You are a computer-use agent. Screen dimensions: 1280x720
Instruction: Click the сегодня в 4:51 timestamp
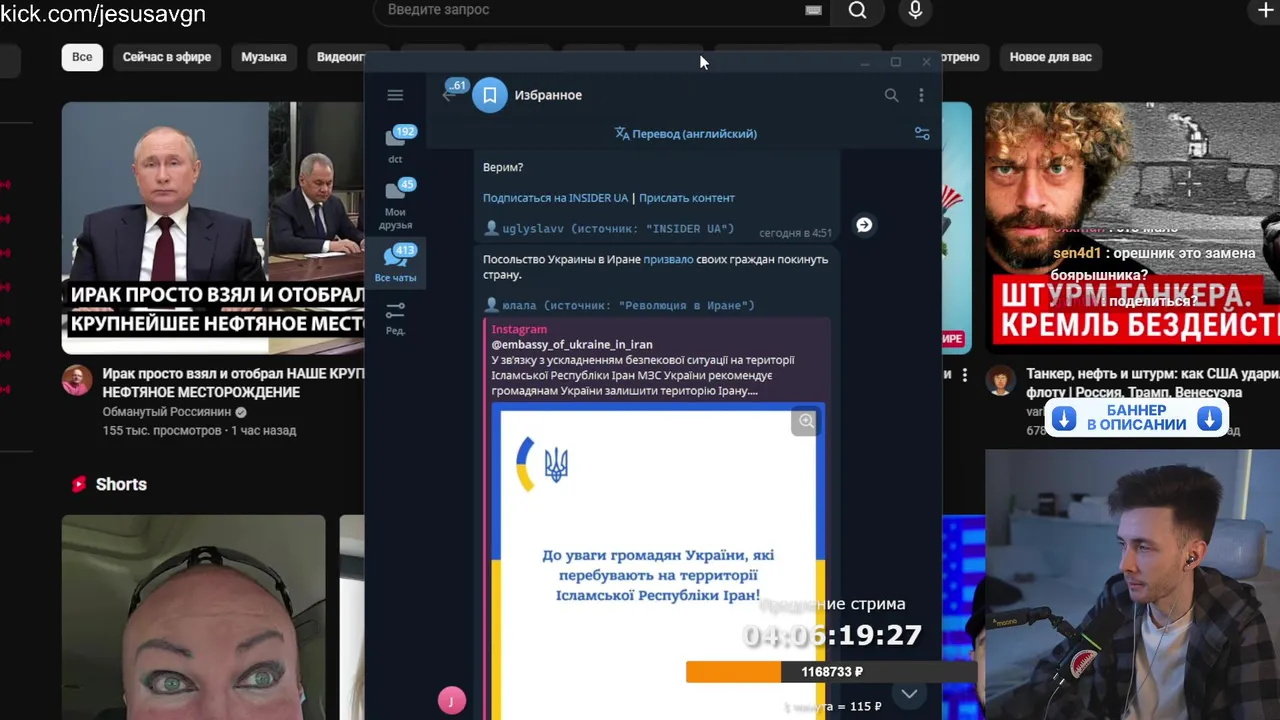tap(795, 233)
